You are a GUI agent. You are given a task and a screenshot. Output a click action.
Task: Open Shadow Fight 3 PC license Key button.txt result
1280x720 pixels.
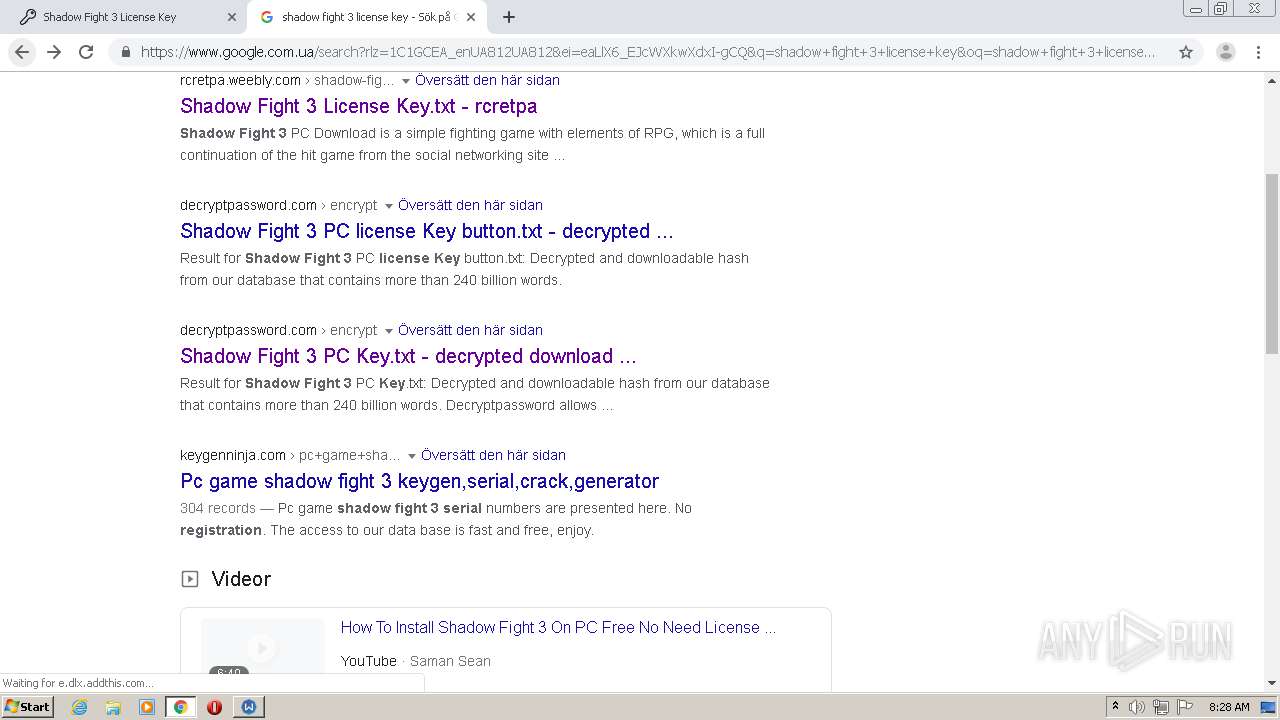427,231
